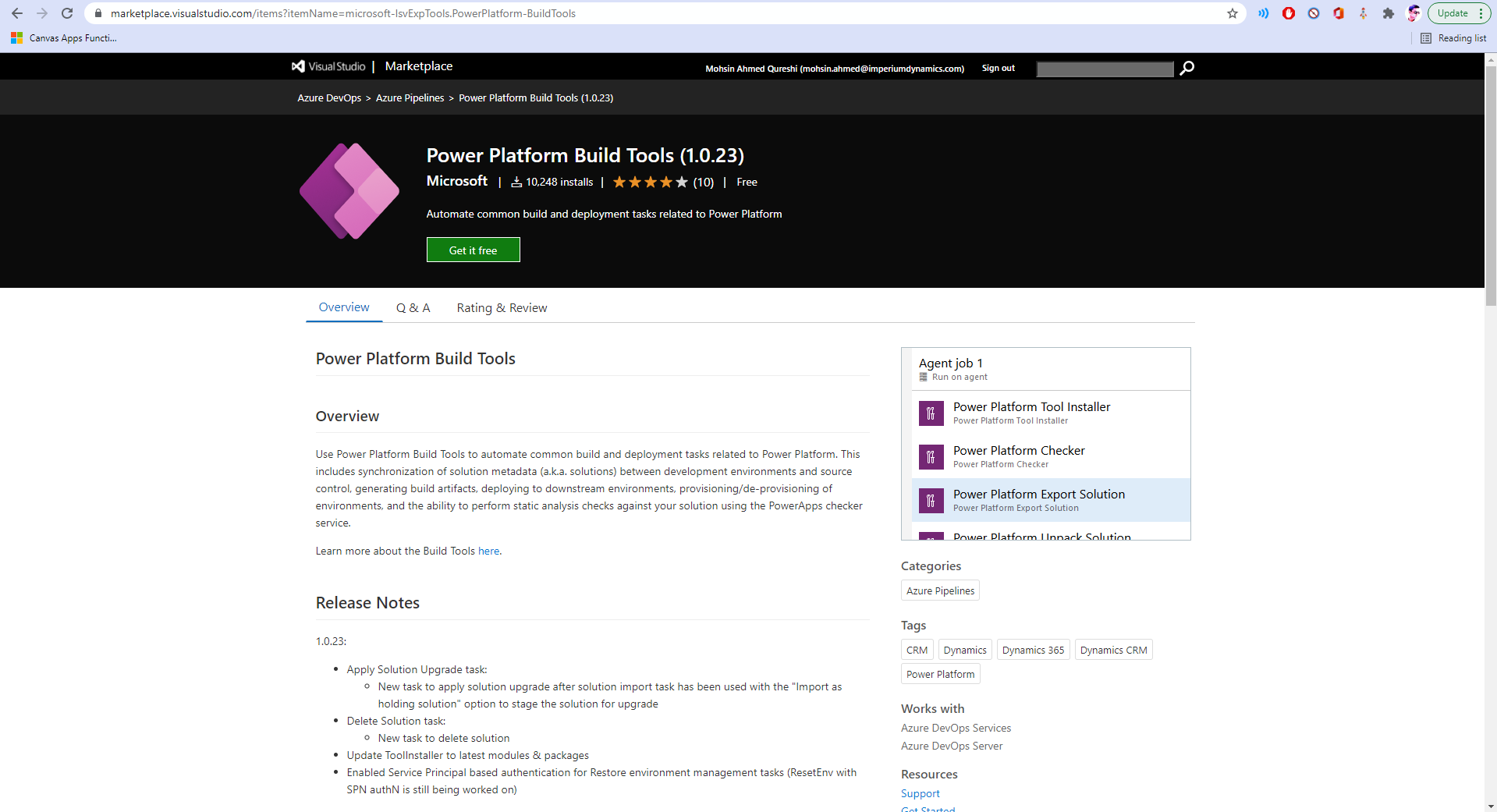Select the Dynamics 365 tag
Screen dimensions: 1497x812
(1033, 649)
